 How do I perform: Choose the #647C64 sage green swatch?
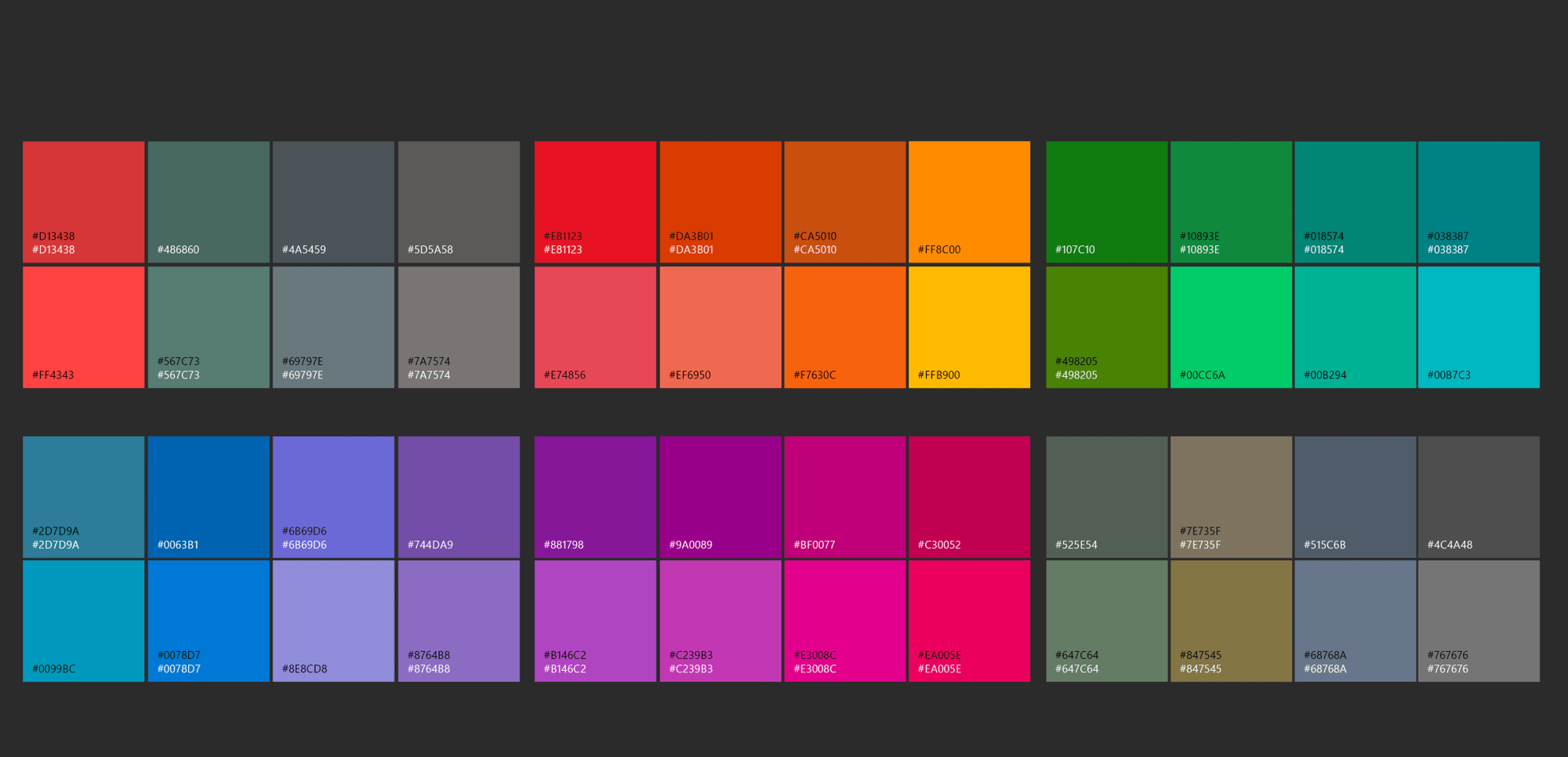point(1105,621)
